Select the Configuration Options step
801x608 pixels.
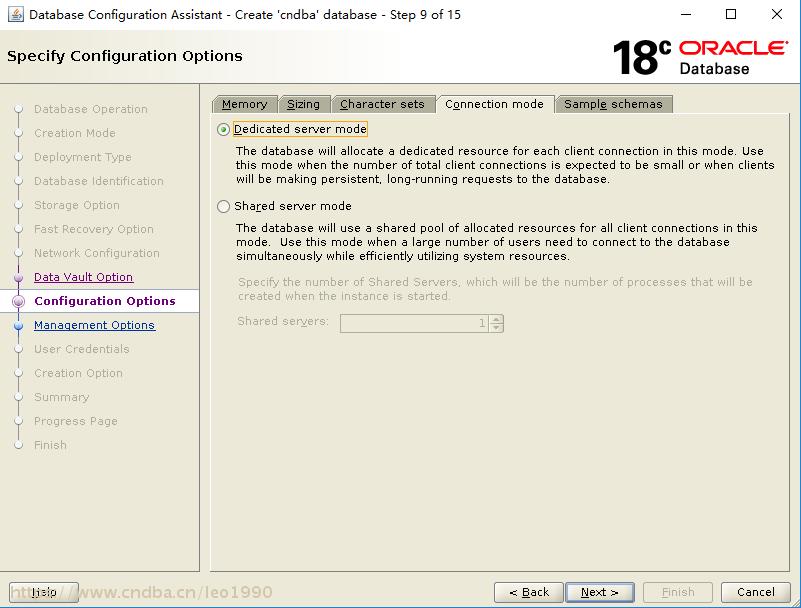click(105, 301)
